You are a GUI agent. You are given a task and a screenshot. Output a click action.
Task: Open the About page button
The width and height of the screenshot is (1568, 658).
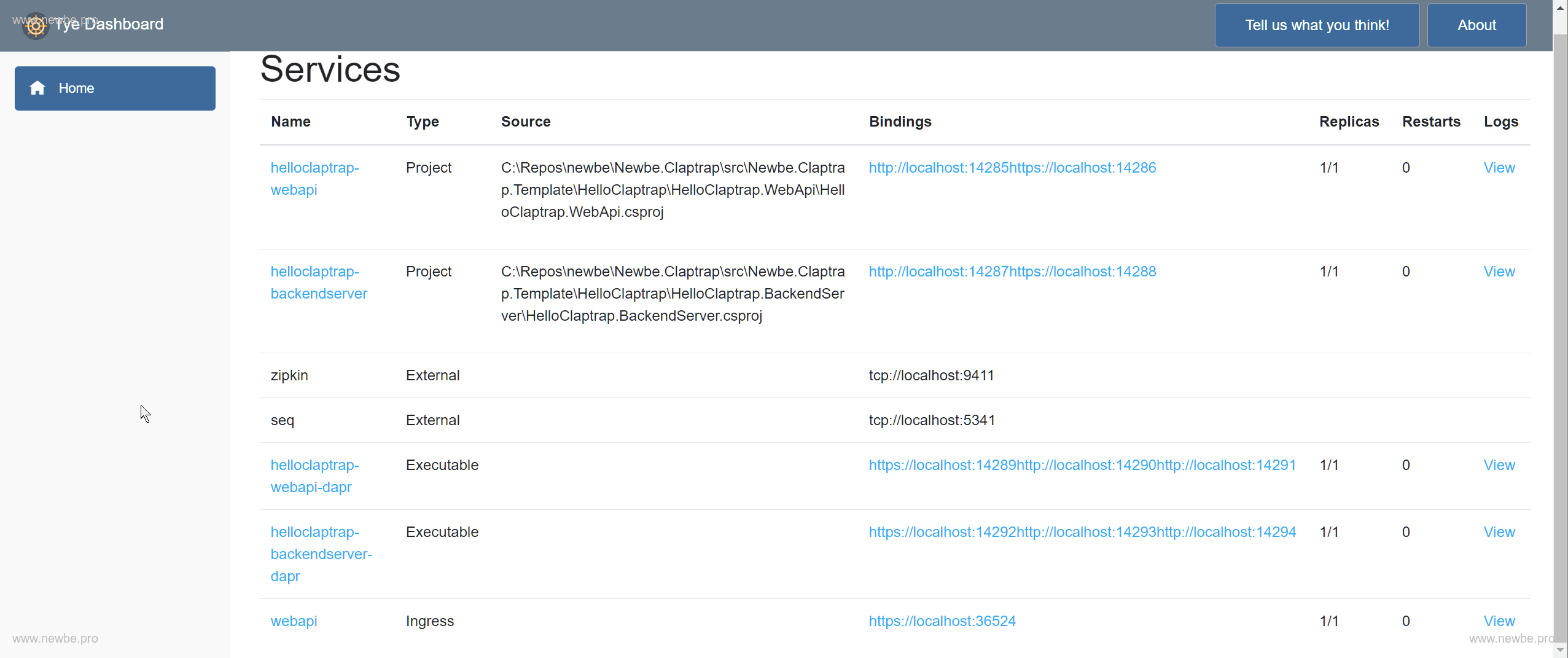(x=1476, y=25)
